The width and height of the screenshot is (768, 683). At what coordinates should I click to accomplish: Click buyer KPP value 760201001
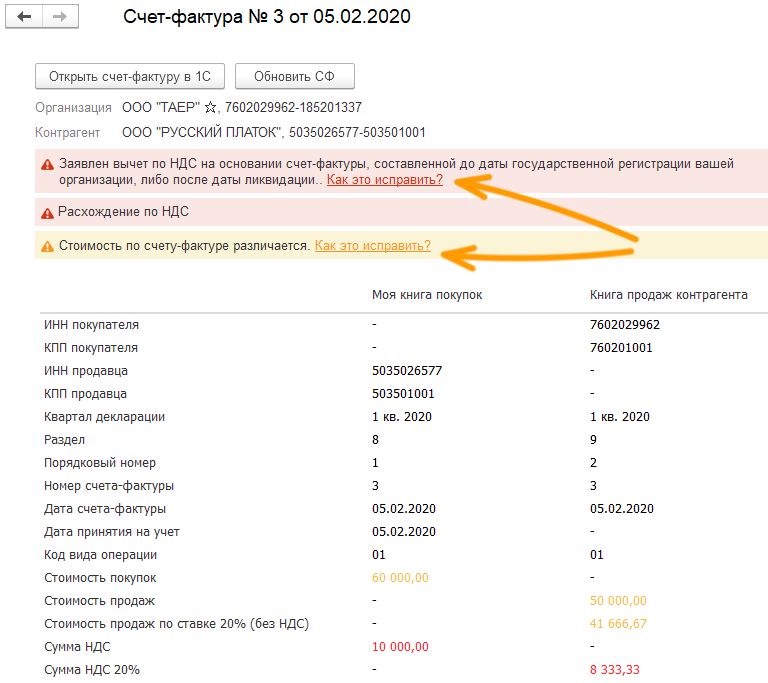pyautogui.click(x=621, y=347)
